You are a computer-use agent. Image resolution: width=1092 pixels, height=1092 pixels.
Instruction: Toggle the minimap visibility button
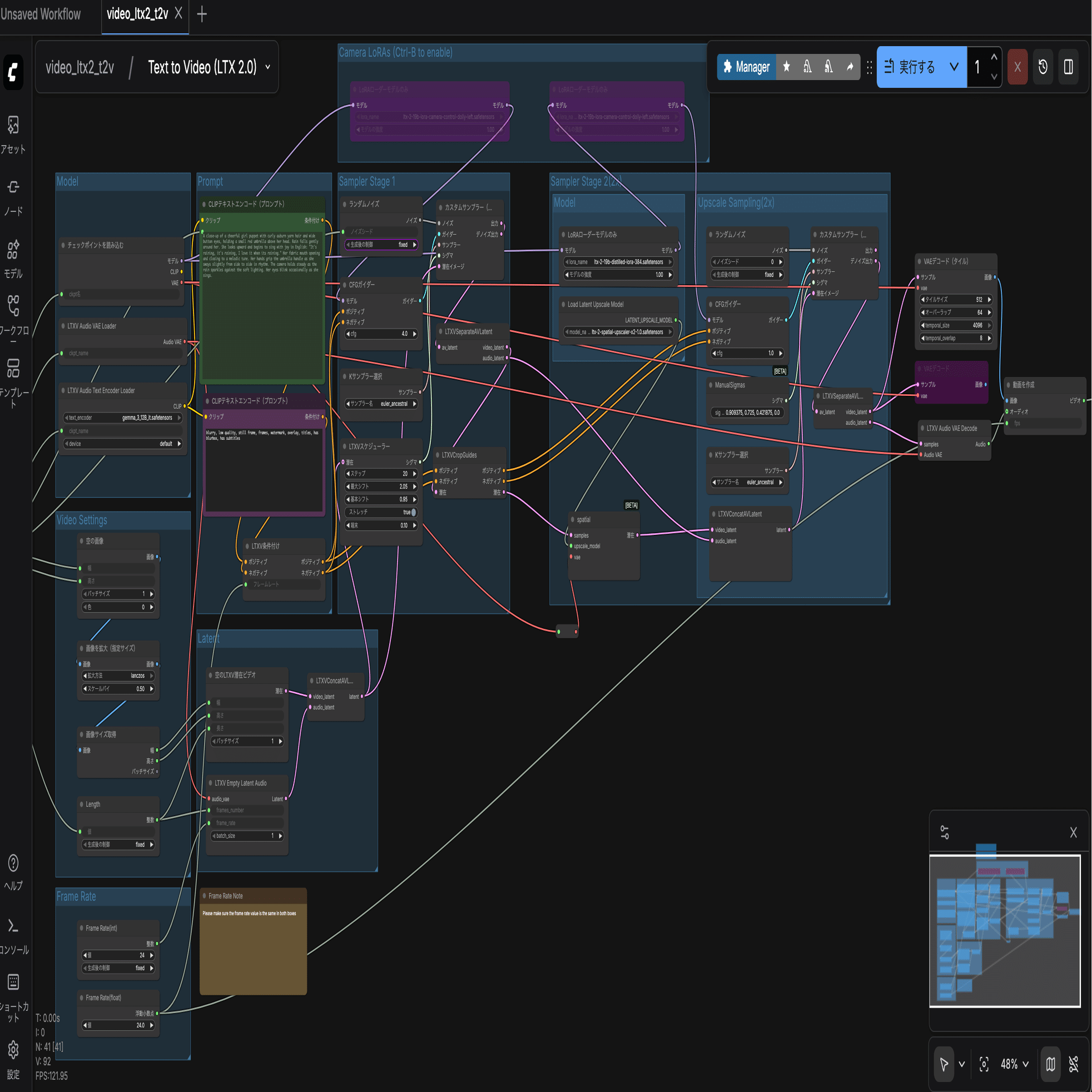[1050, 1064]
